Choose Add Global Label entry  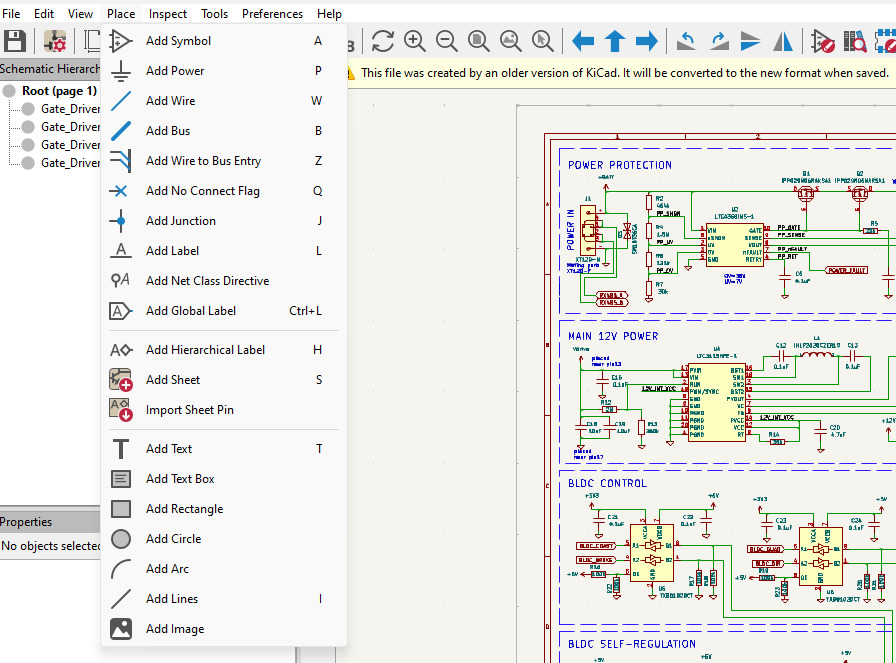tap(224, 311)
